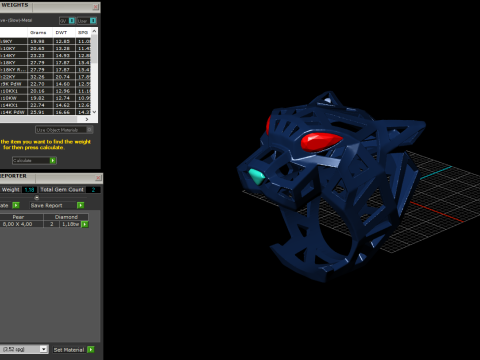The image size is (480, 360).
Task: Select the 10KW metal row
Action: (45, 98)
